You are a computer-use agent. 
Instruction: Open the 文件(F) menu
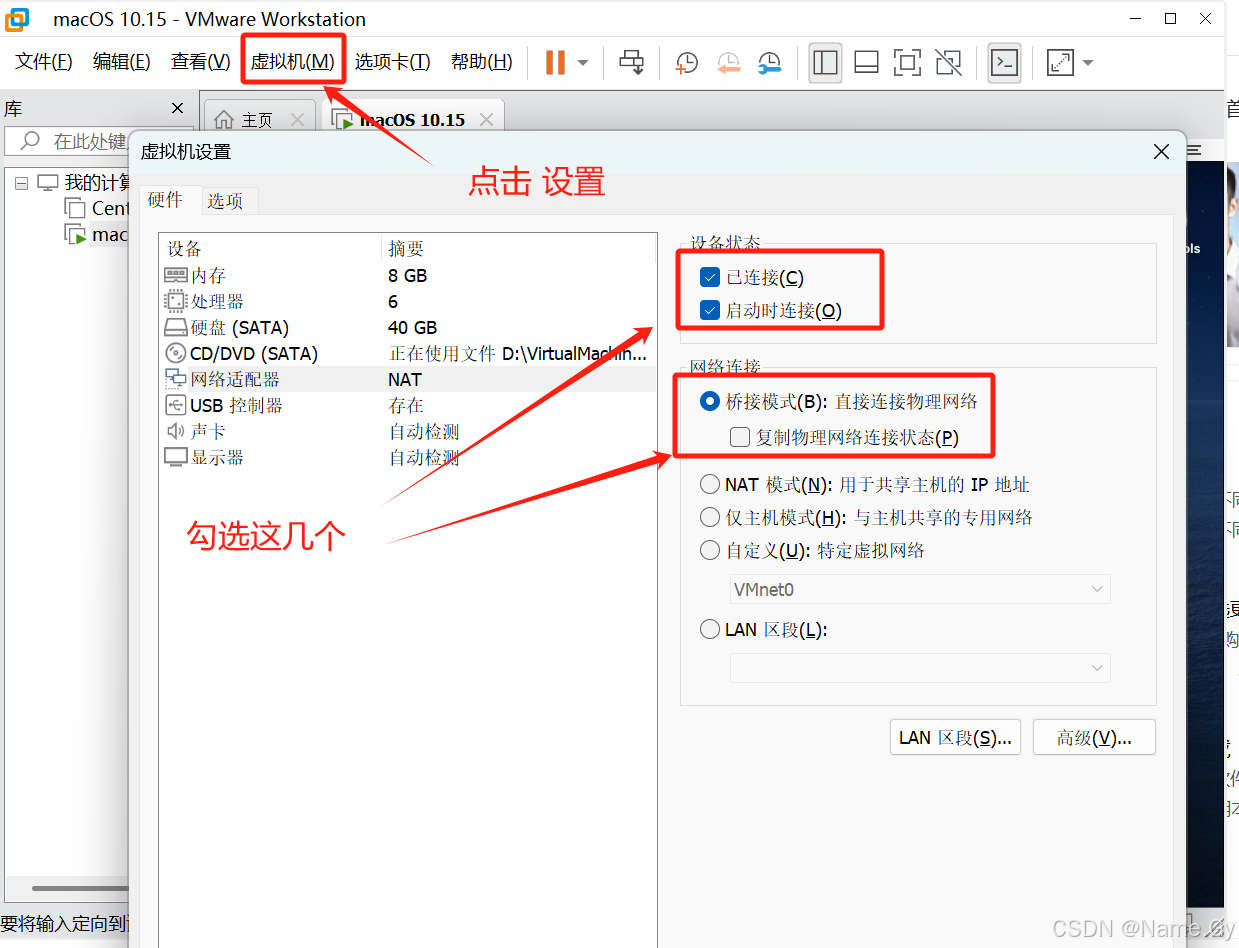44,62
